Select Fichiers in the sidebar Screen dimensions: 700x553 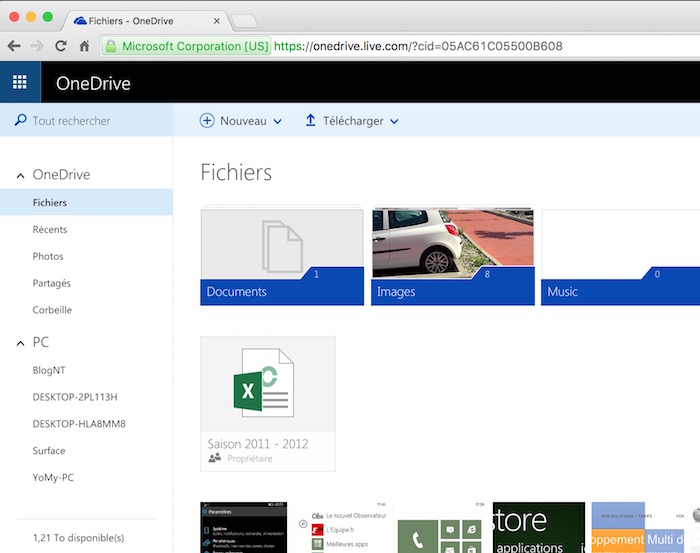click(x=86, y=202)
